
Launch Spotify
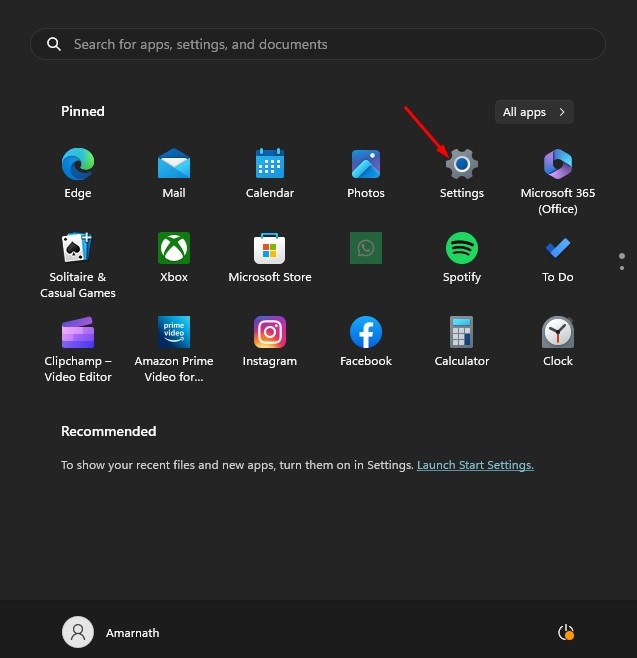(462, 248)
